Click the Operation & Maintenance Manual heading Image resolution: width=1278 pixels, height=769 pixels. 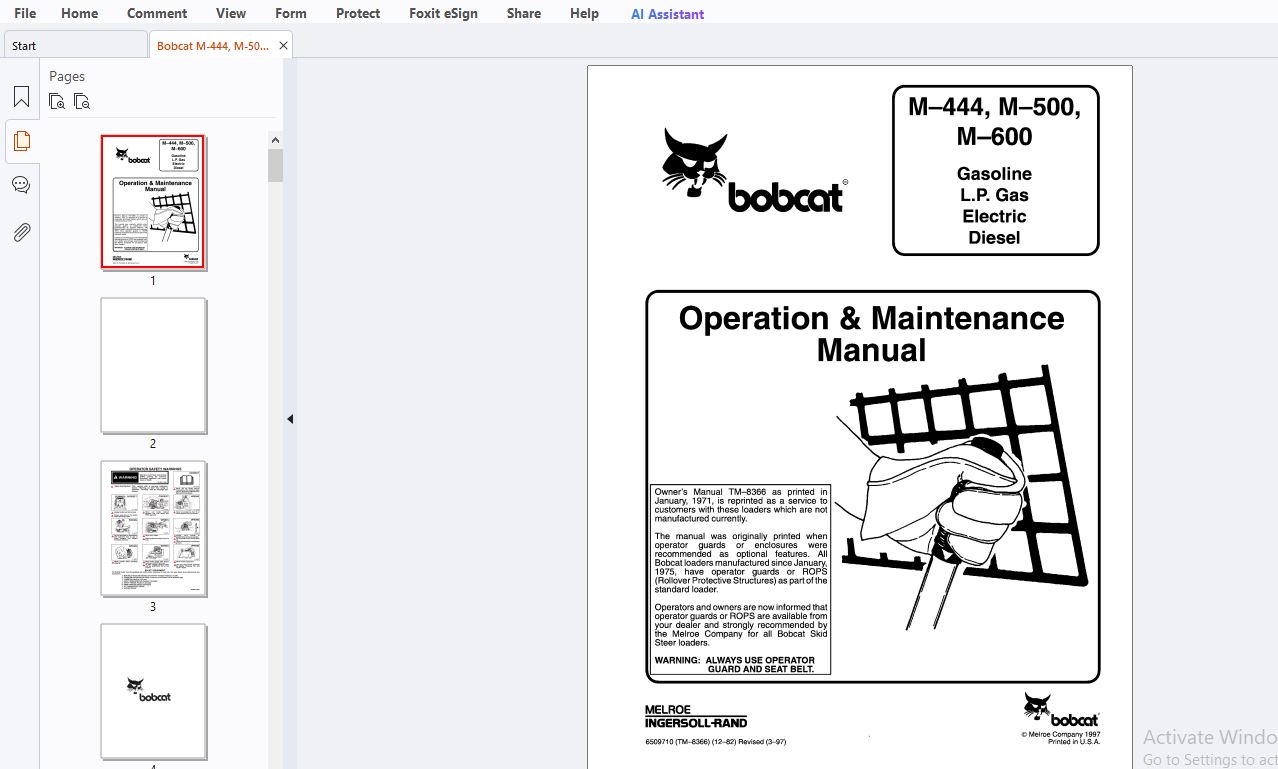tap(871, 334)
